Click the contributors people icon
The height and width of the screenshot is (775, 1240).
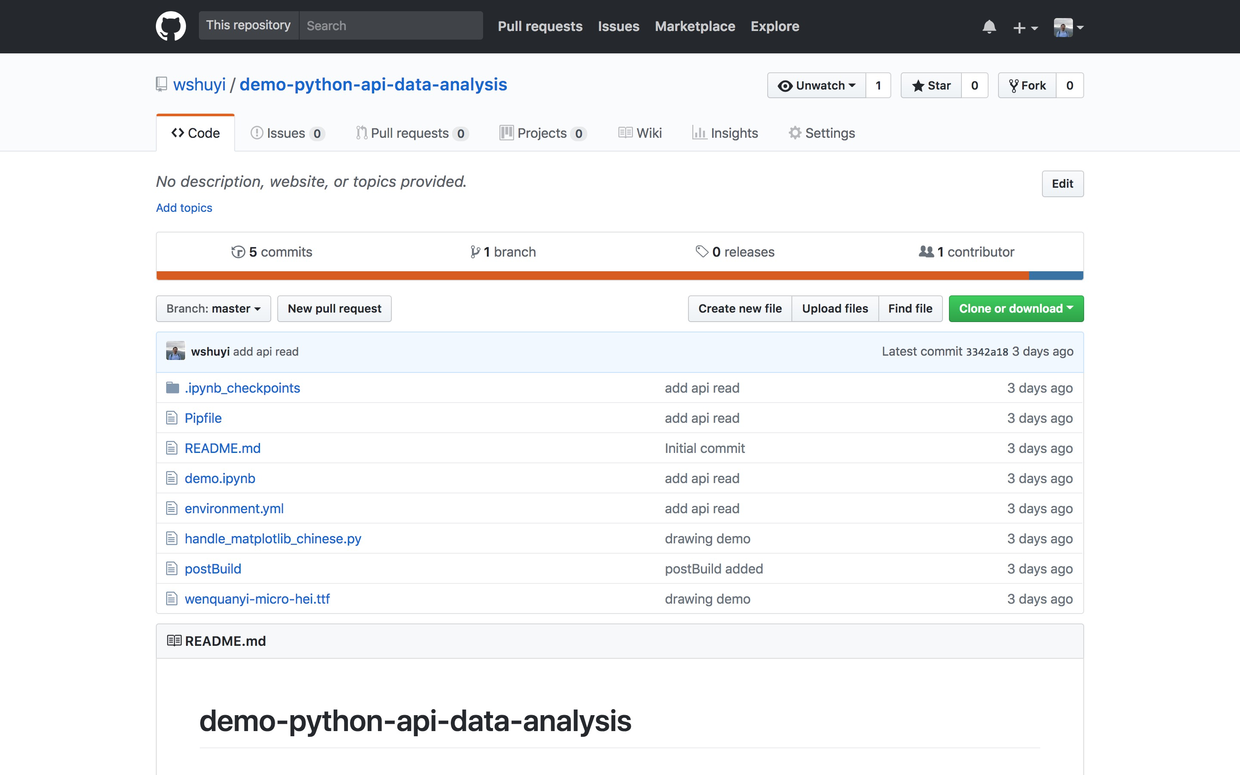tap(926, 252)
